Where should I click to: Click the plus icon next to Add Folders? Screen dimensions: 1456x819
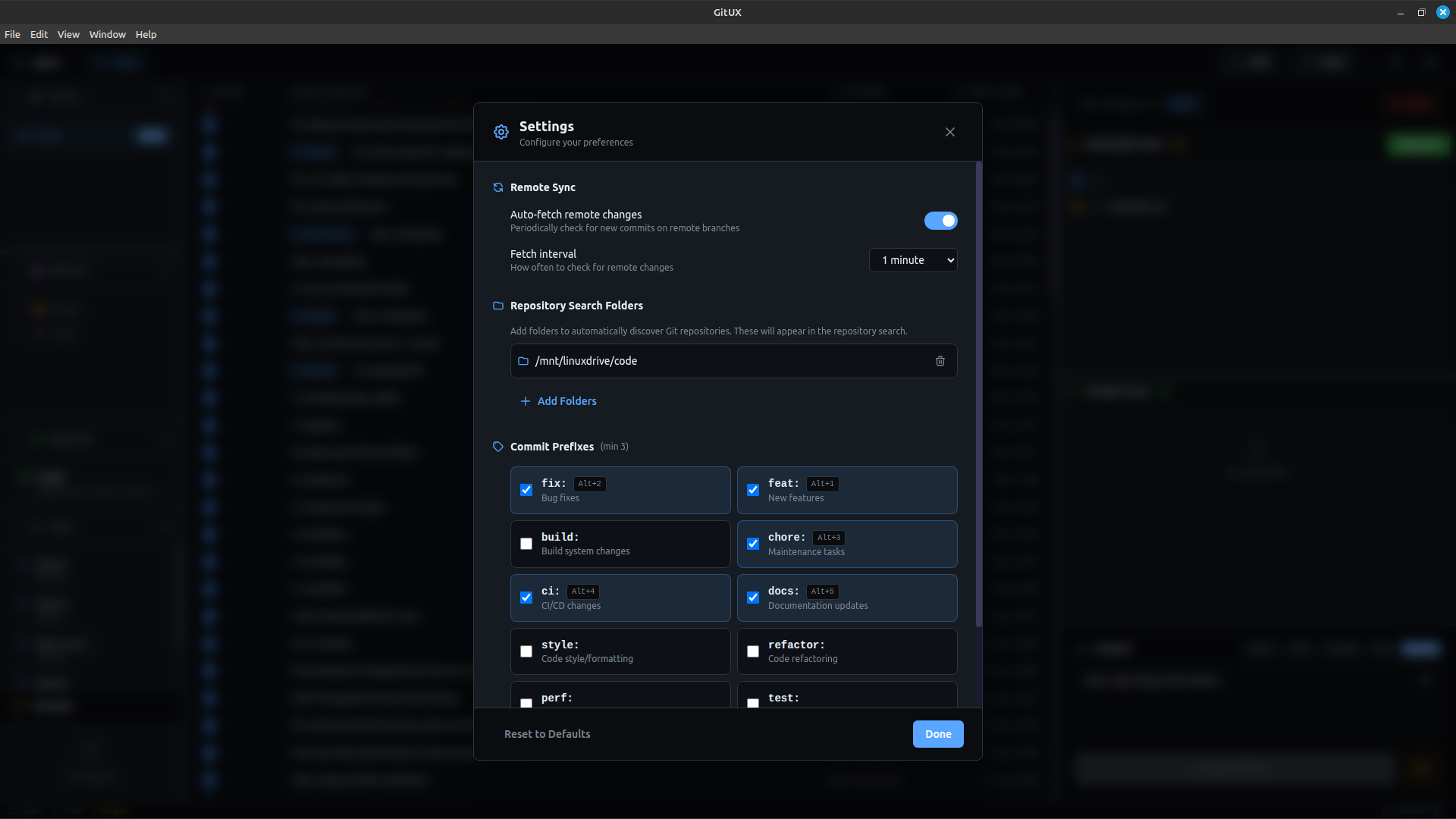click(x=526, y=401)
